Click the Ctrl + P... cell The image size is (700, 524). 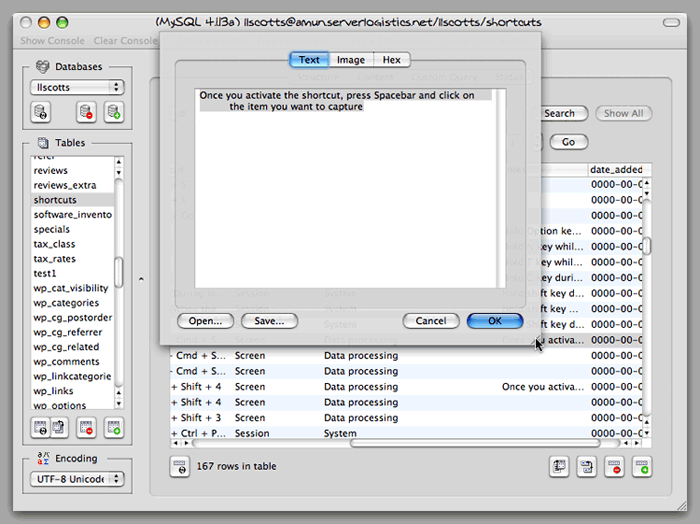pos(200,433)
